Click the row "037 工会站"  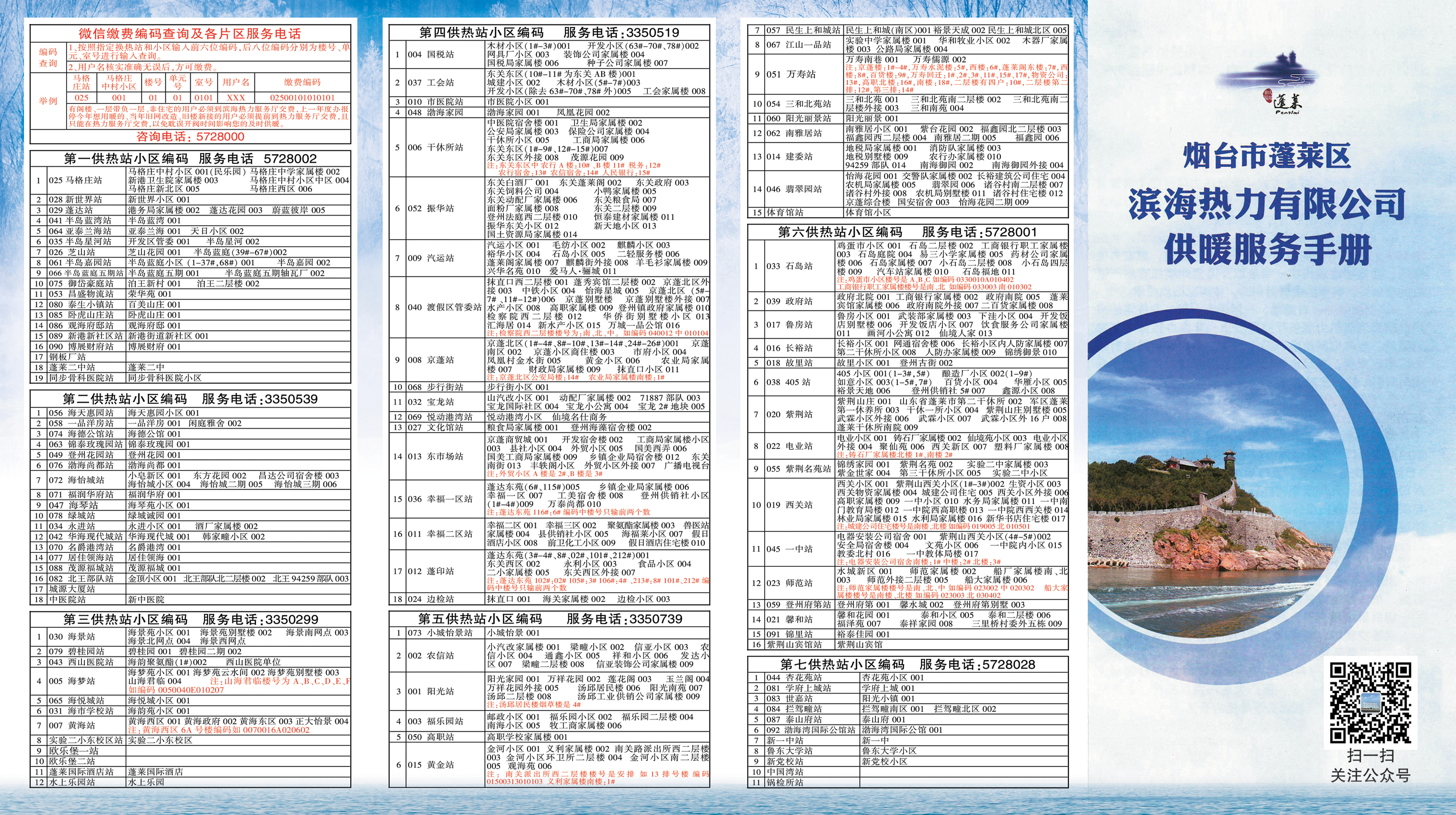coord(550,82)
